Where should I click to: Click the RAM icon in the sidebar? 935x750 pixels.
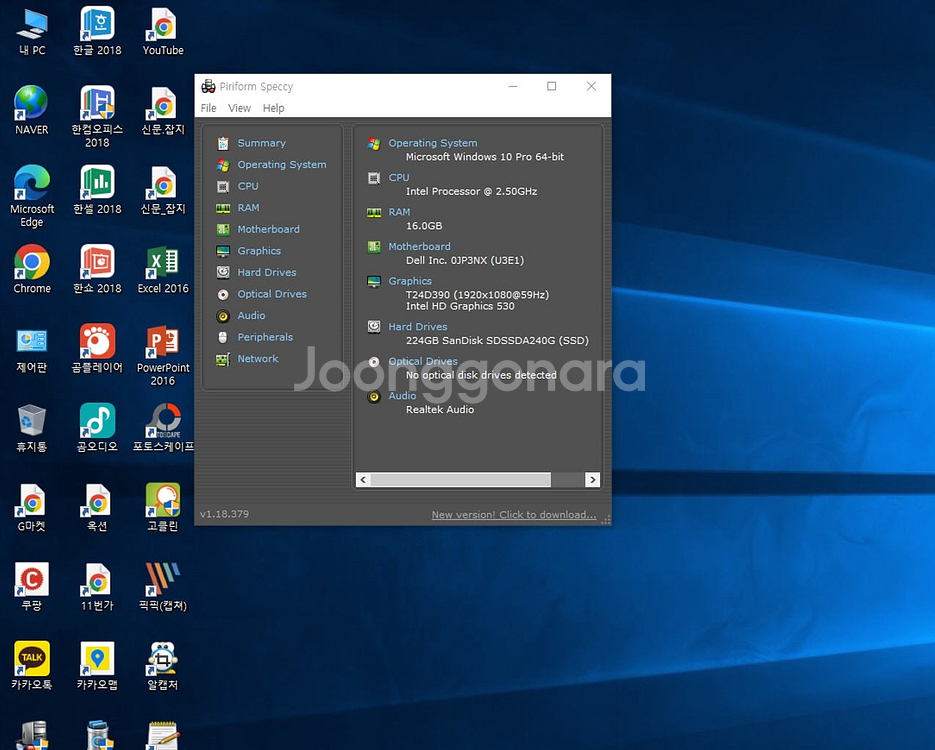[x=222, y=208]
